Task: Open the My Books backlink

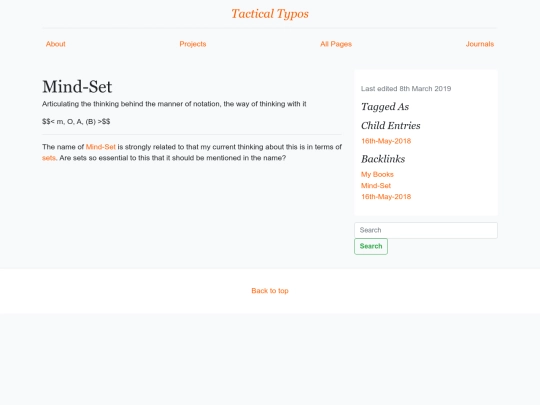Action: click(377, 175)
